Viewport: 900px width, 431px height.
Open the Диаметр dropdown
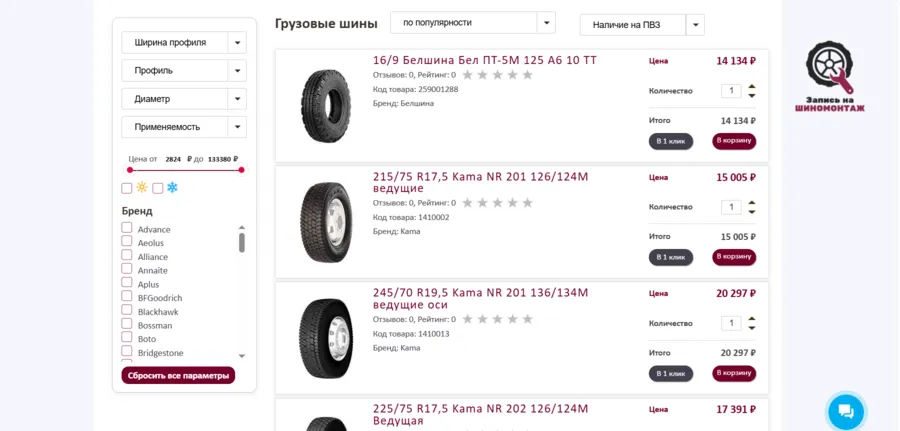pos(184,99)
